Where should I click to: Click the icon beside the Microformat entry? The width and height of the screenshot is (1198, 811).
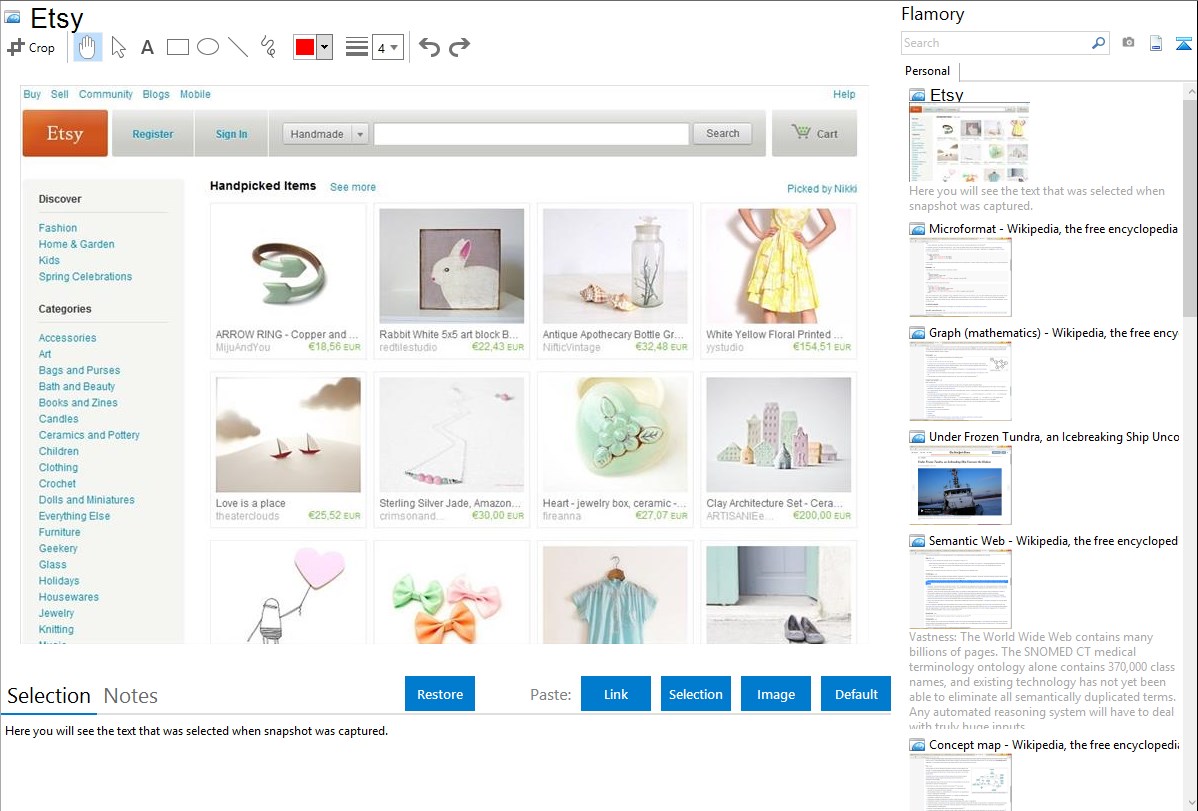(x=917, y=229)
